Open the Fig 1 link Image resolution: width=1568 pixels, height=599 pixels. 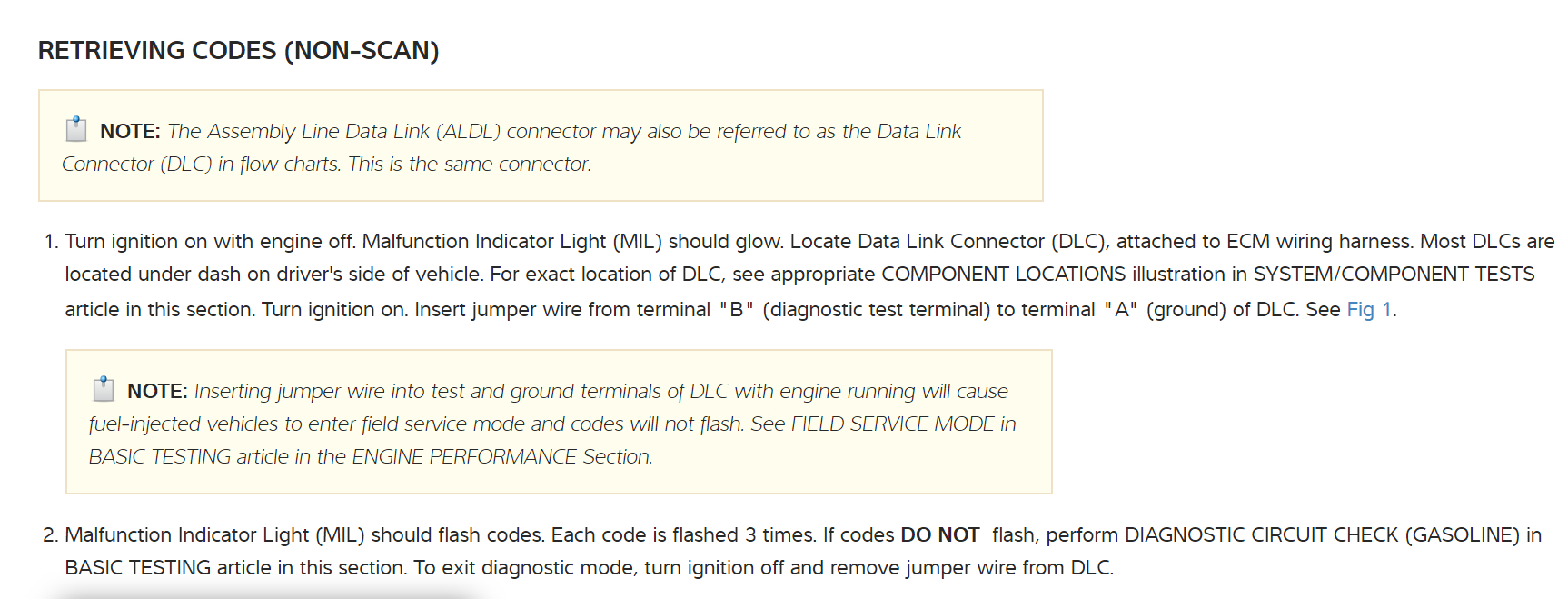[x=1369, y=310]
